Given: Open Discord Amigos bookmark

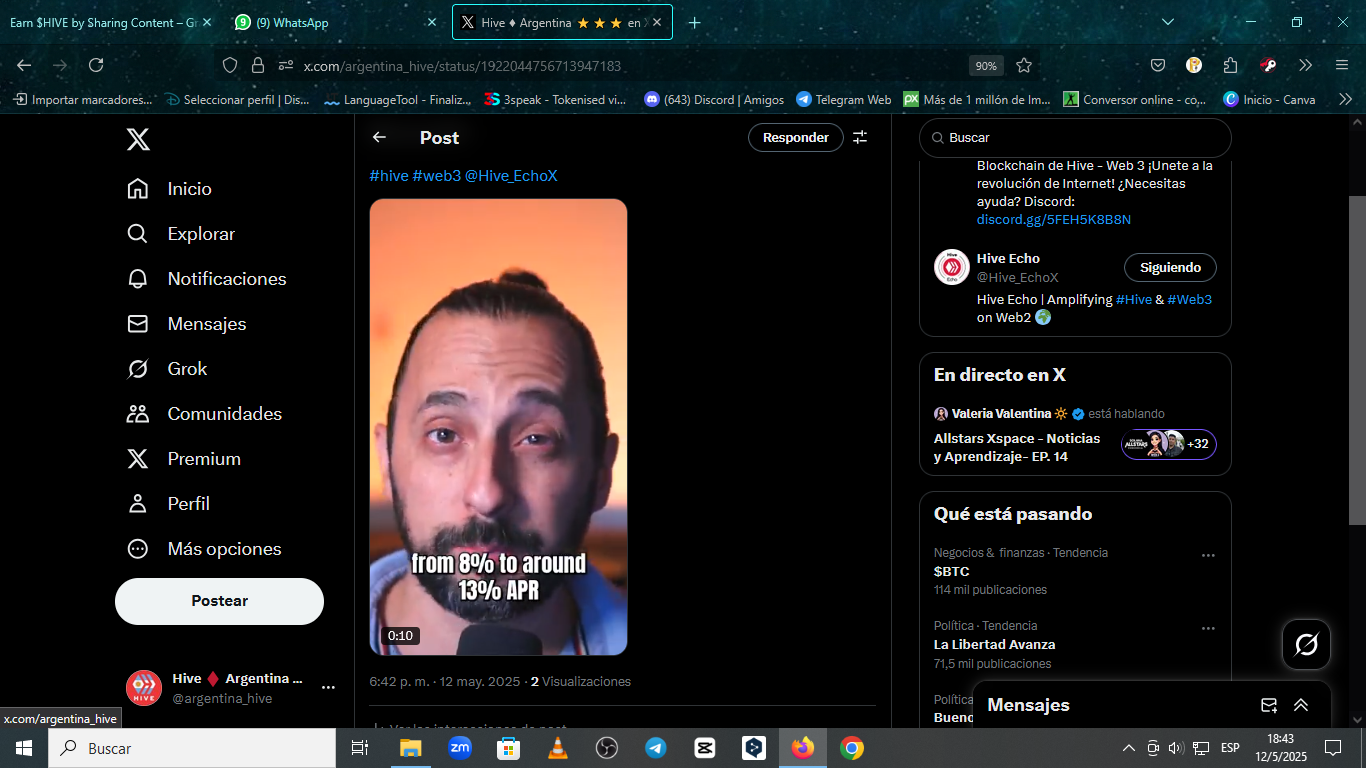Looking at the screenshot, I should point(714,100).
